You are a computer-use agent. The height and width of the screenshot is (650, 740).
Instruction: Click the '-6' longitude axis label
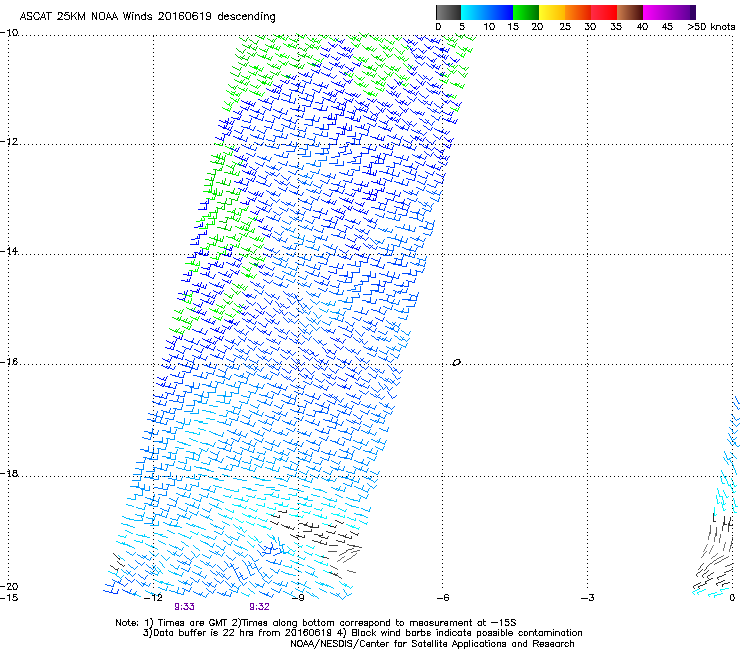442,598
